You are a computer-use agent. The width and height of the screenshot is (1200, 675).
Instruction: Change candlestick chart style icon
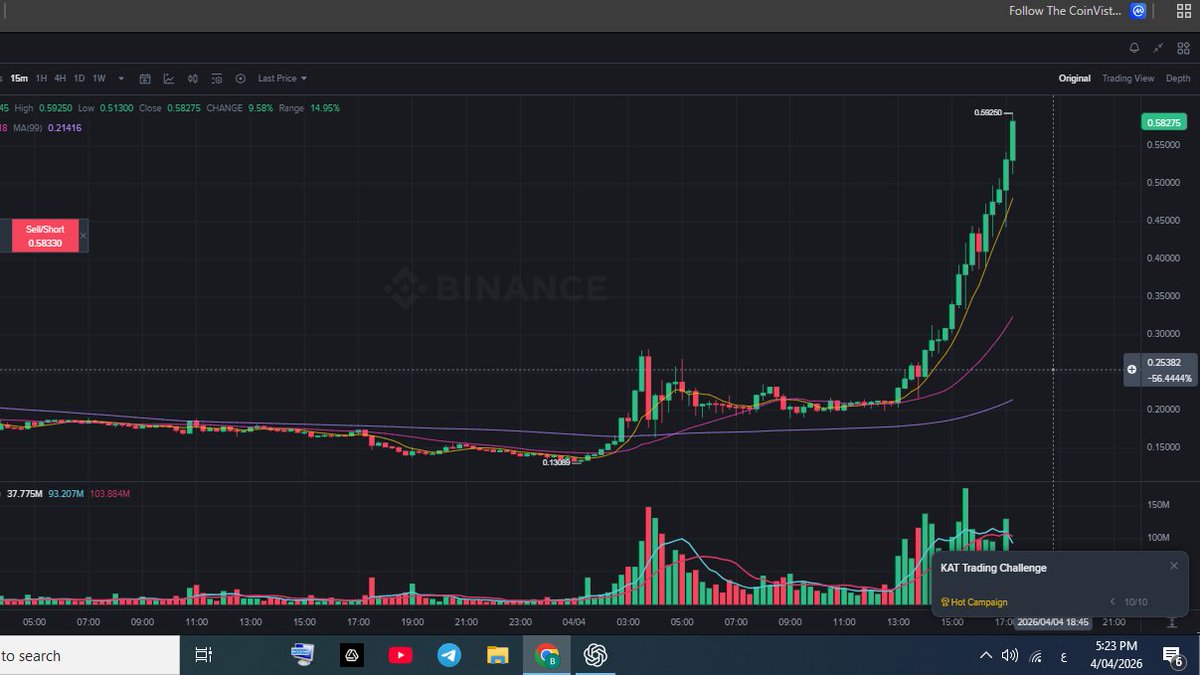click(x=193, y=78)
